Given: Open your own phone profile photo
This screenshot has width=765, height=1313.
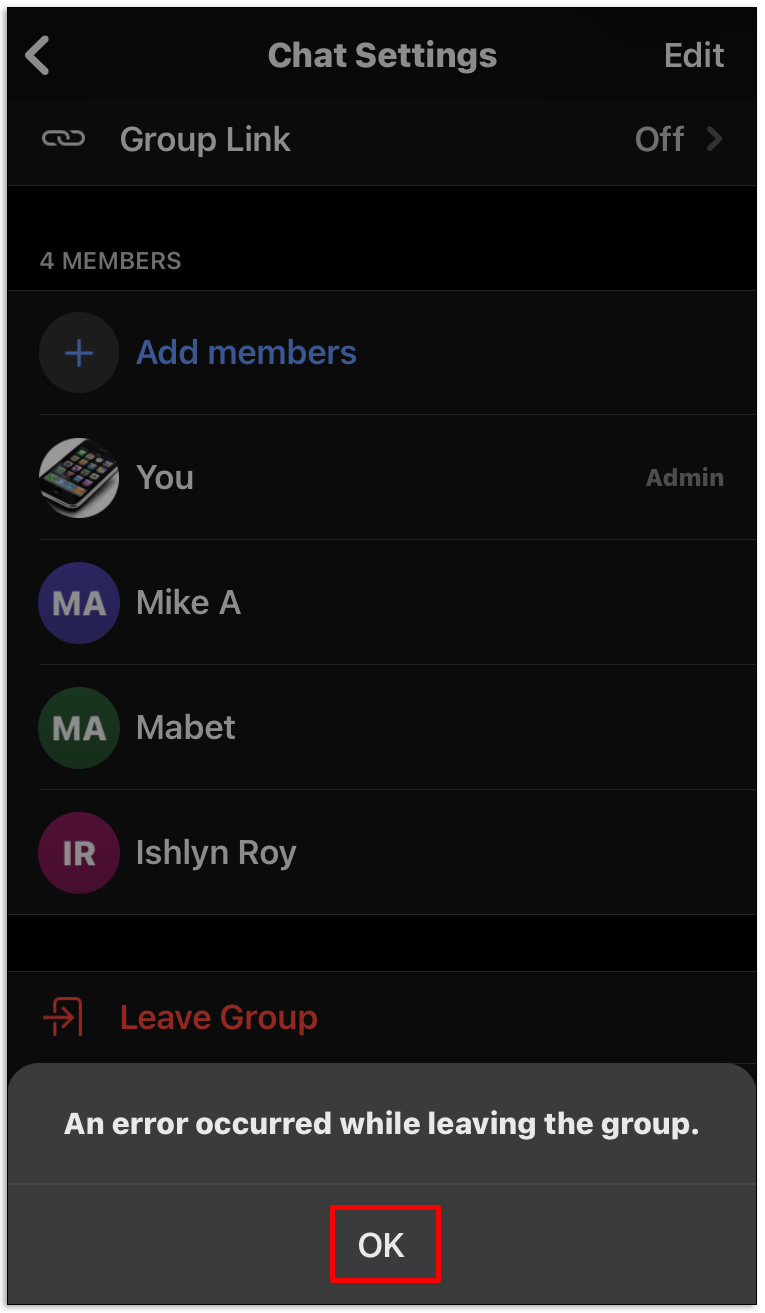Looking at the screenshot, I should coord(78,477).
